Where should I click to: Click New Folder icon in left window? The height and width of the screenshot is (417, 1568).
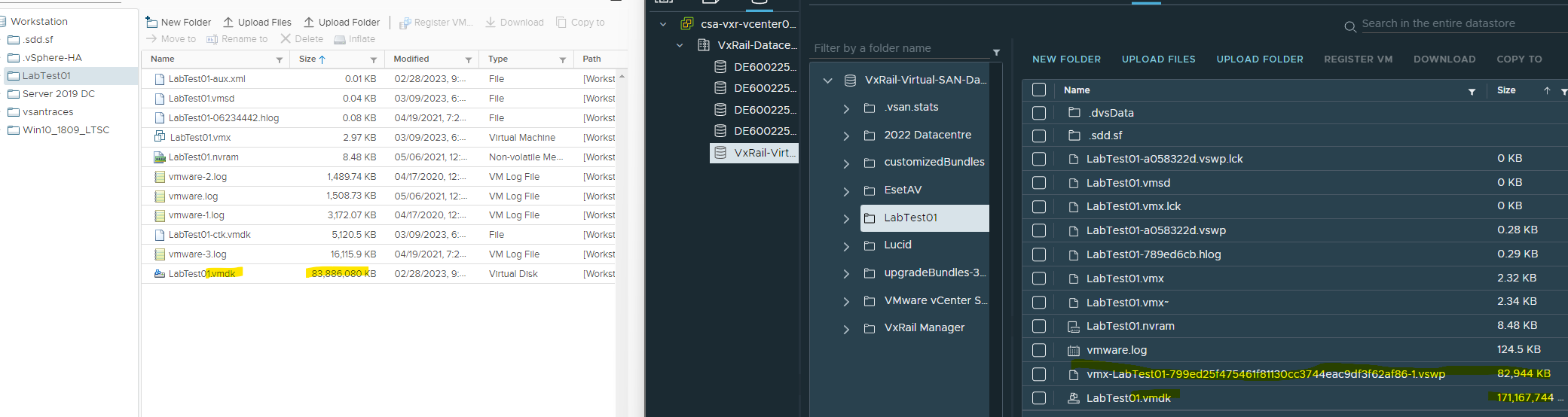pyautogui.click(x=151, y=22)
